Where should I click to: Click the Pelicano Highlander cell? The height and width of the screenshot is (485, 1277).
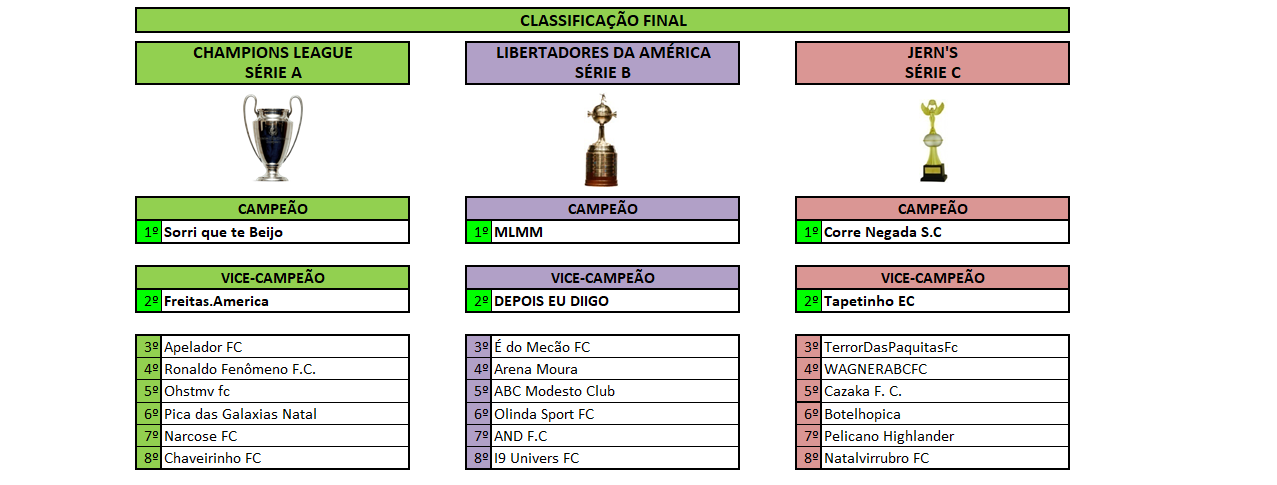click(945, 436)
